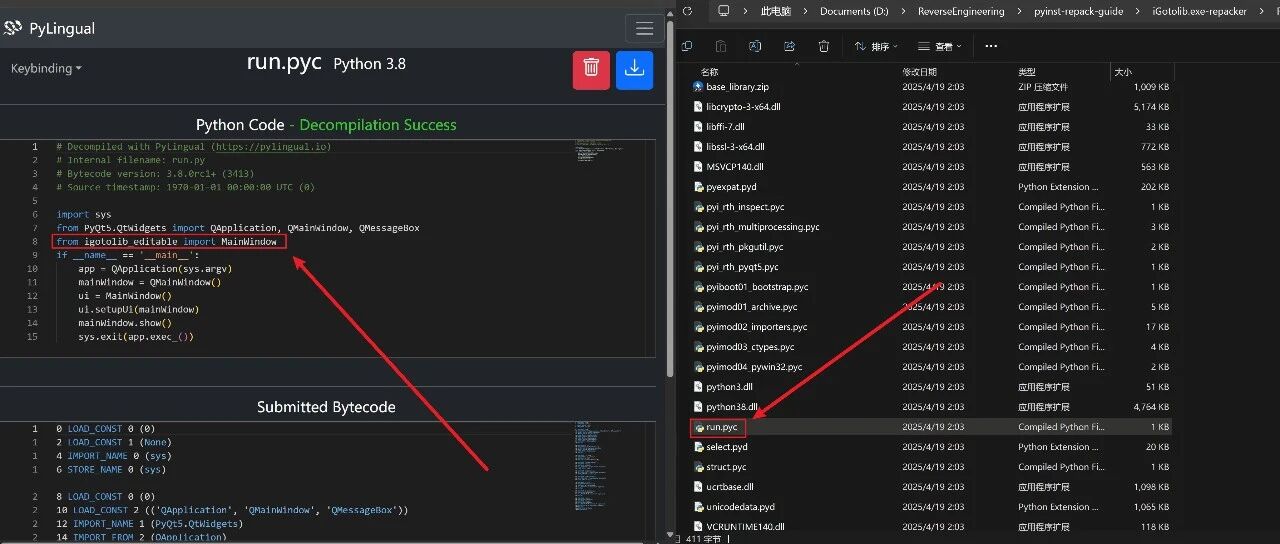Click the 'Submitted Bytecode' heading

pos(326,407)
